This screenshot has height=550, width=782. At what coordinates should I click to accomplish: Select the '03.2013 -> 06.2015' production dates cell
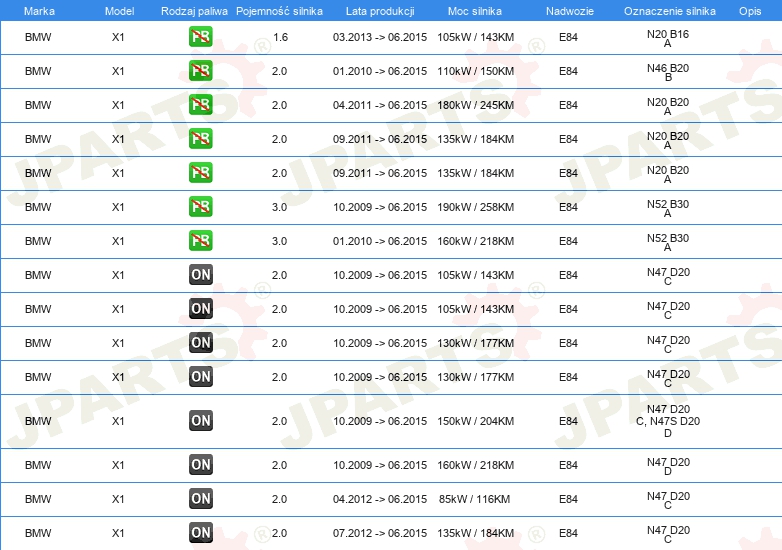(x=380, y=37)
